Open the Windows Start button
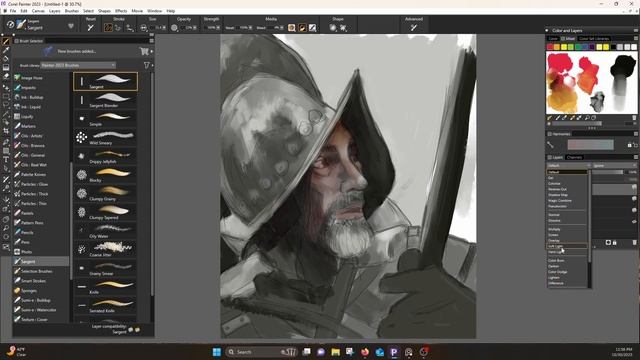Image resolution: width=640 pixels, height=360 pixels. [x=216, y=352]
